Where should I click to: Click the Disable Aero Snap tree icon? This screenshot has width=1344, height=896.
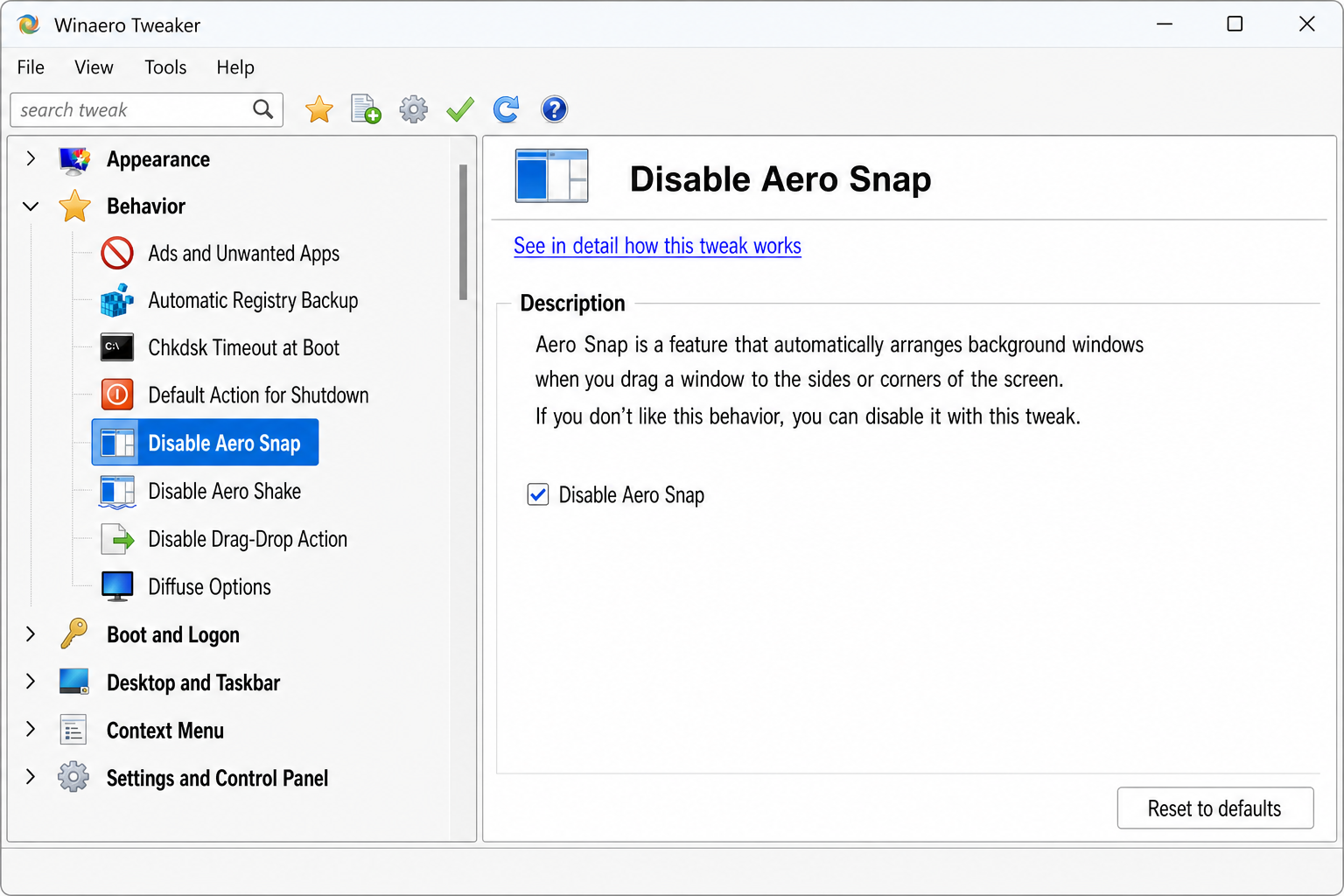click(x=117, y=443)
